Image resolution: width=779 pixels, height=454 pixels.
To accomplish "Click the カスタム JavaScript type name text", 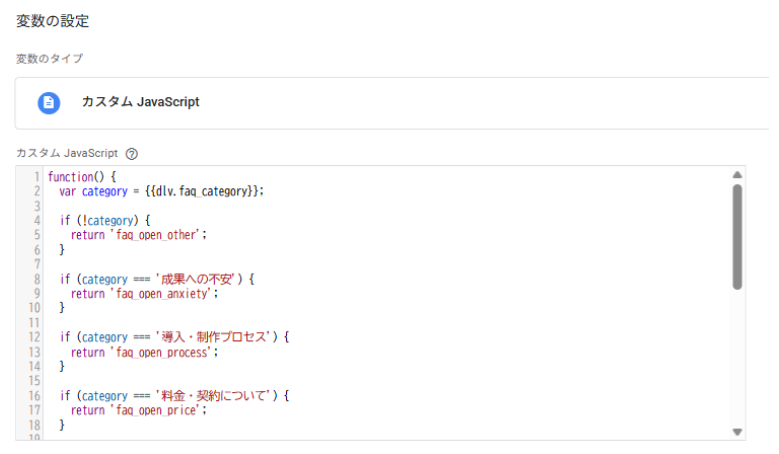I will pos(140,103).
